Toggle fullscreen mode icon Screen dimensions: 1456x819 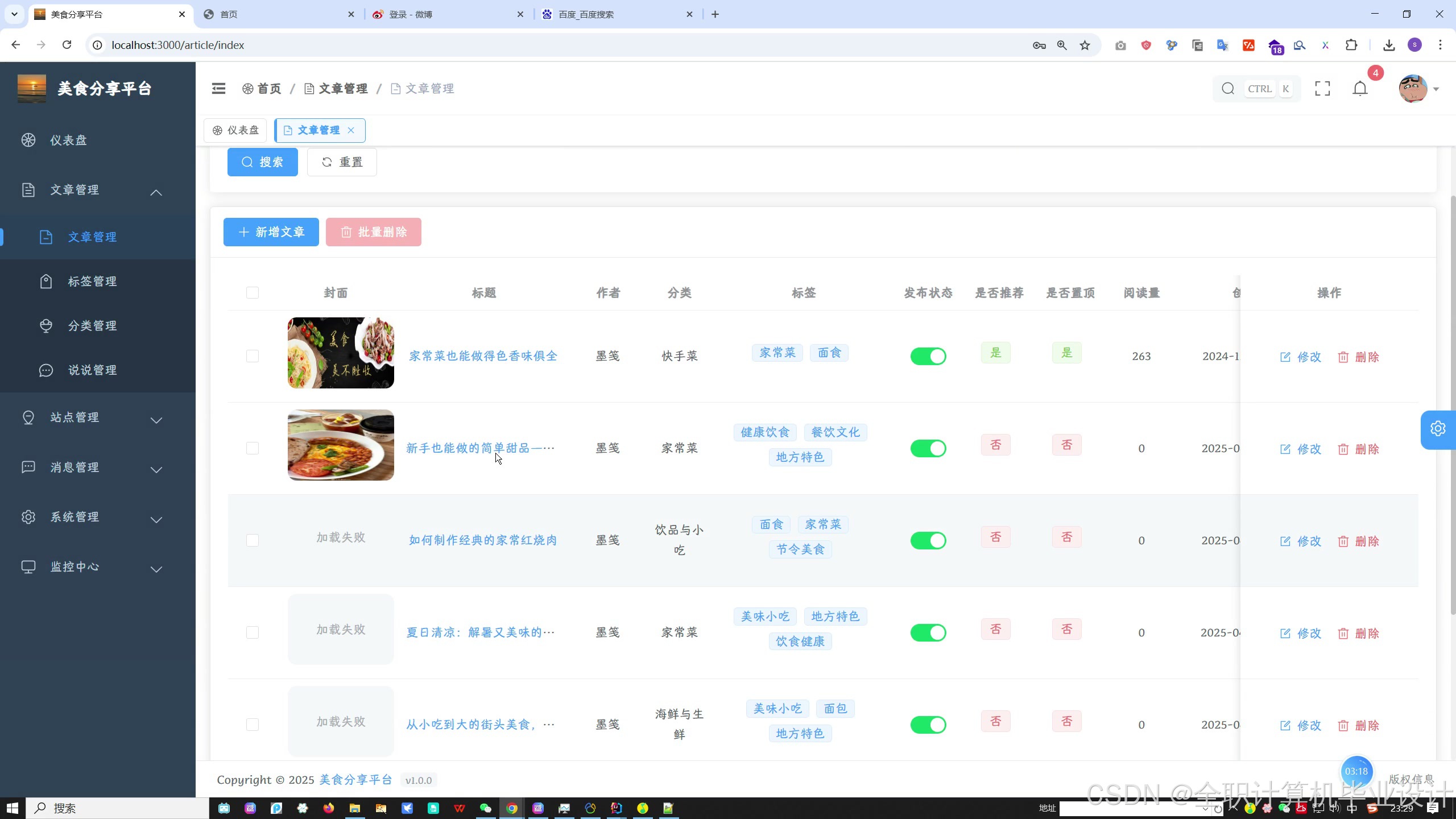[1322, 88]
